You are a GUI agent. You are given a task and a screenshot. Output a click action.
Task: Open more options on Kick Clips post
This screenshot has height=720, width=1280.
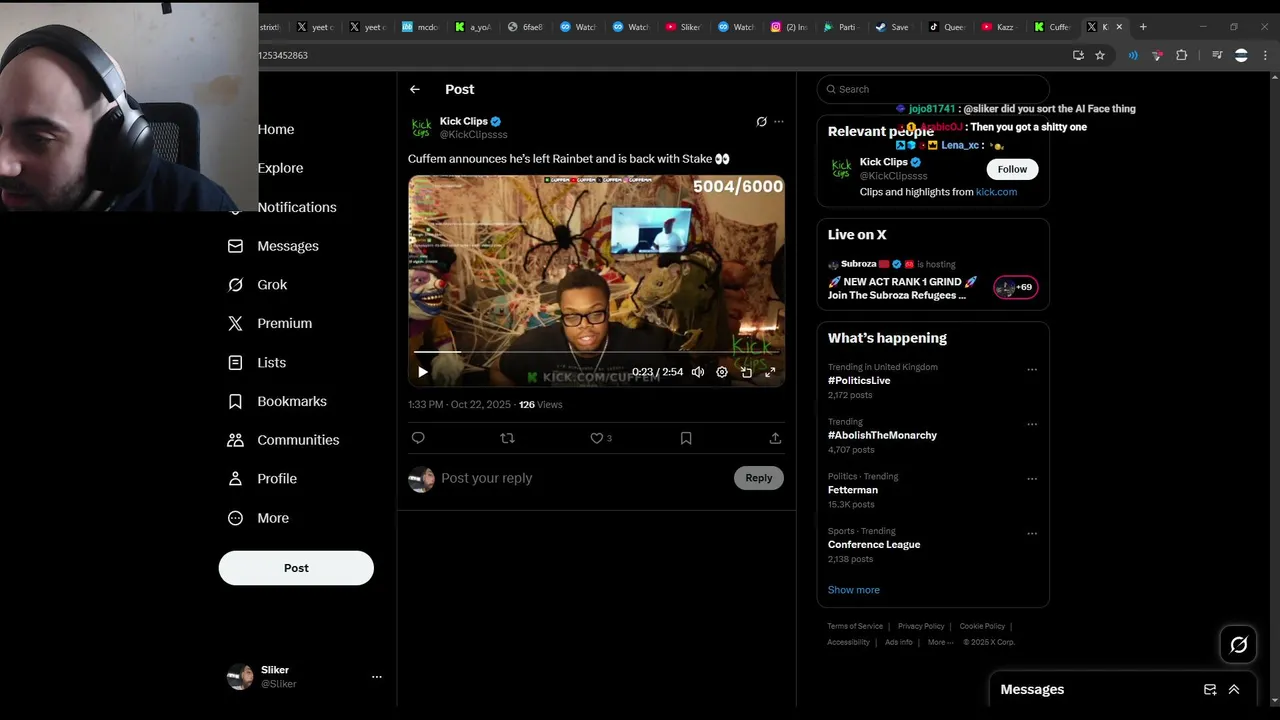click(779, 122)
